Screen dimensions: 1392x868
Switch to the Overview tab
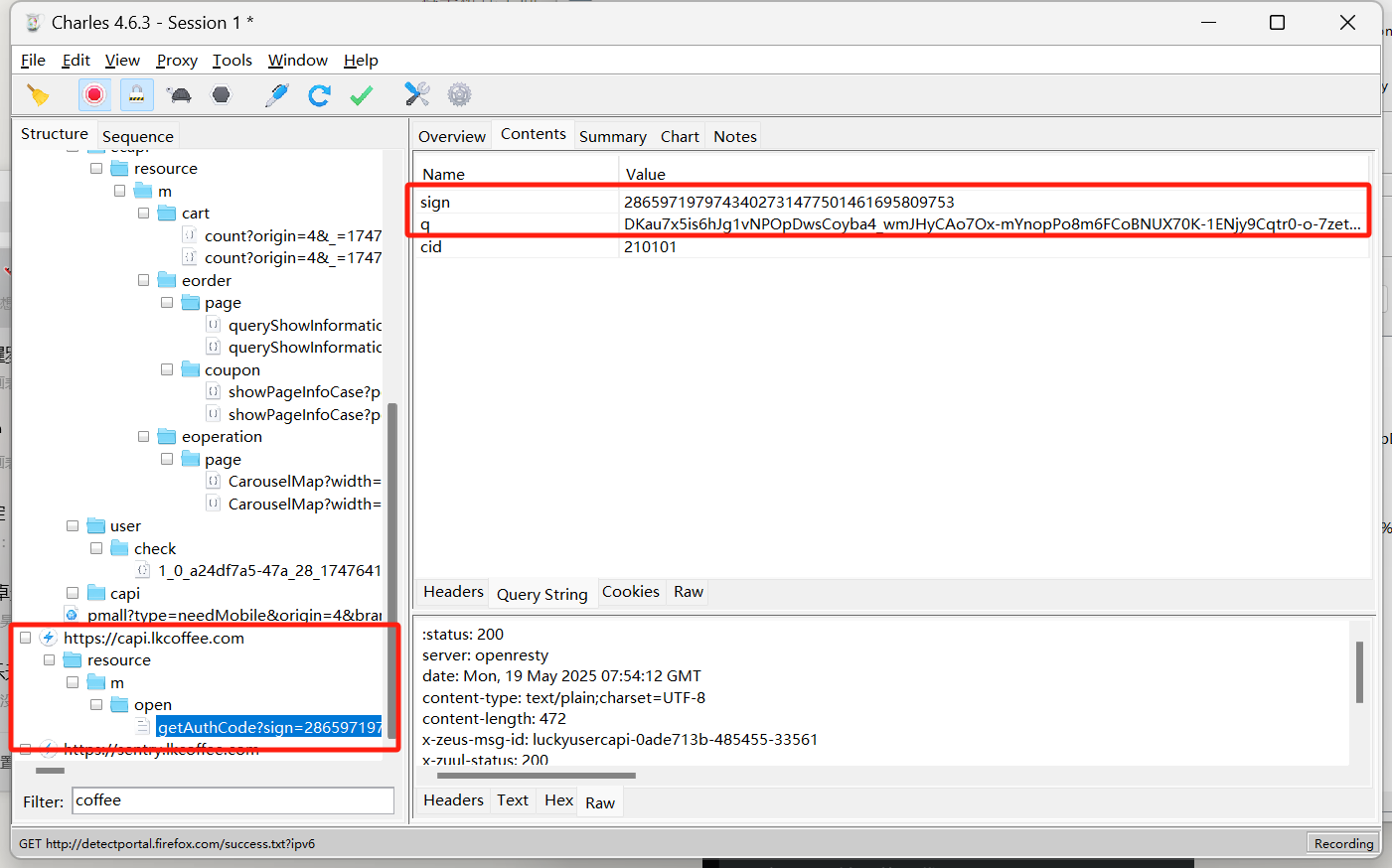(452, 136)
